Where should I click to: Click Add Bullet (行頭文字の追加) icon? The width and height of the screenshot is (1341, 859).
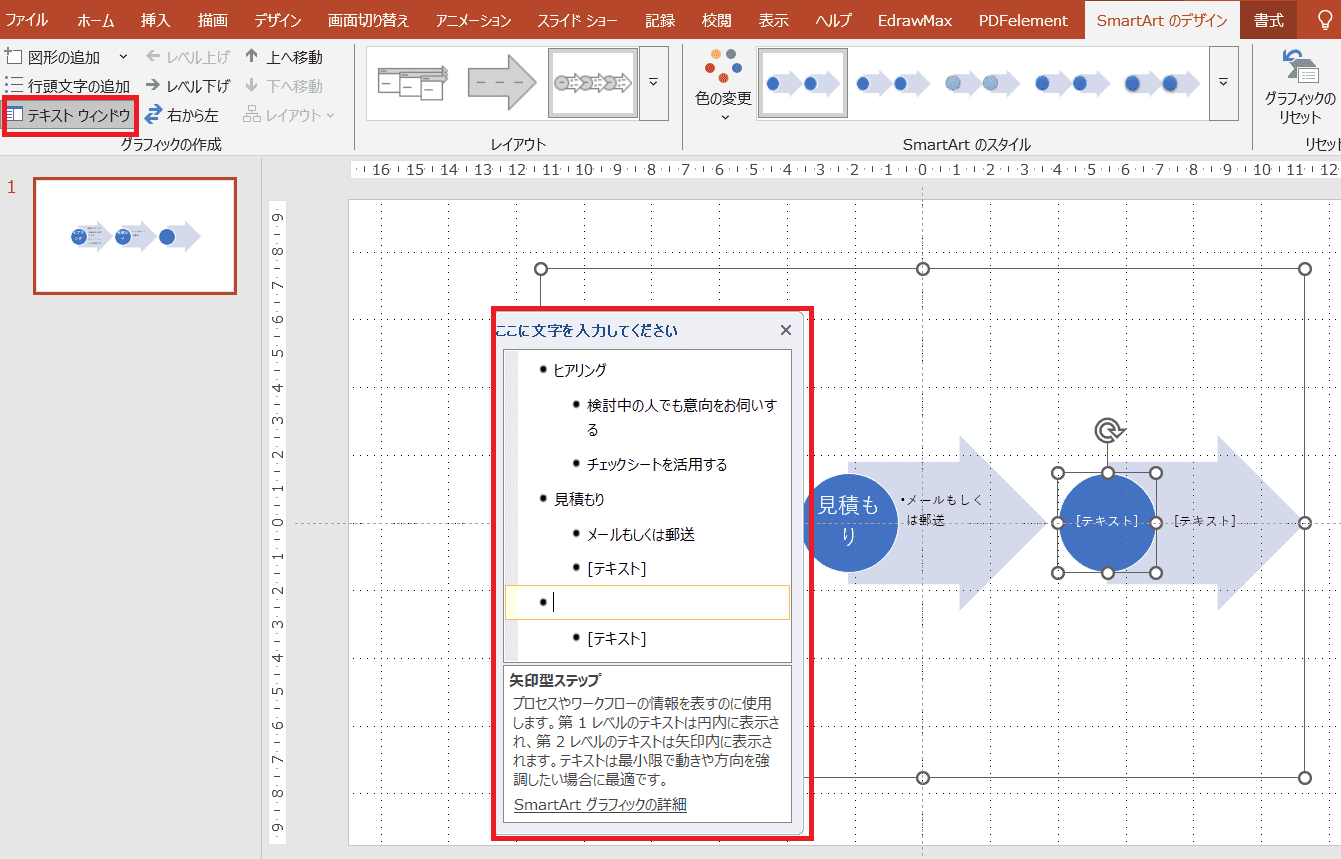[x=14, y=86]
